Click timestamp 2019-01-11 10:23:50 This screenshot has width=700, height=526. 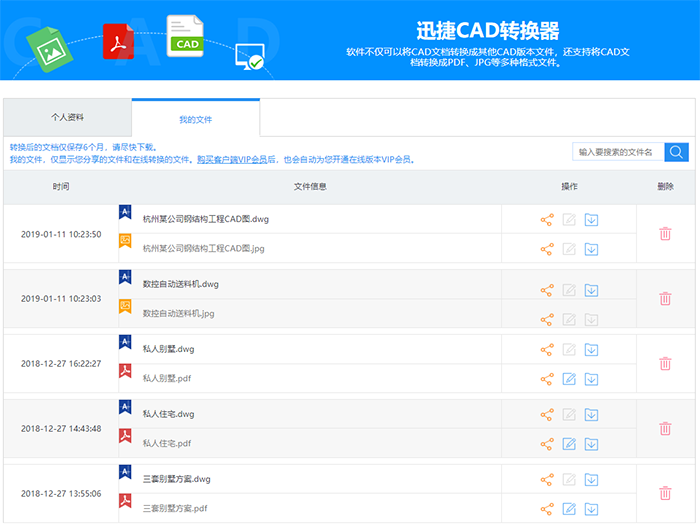pos(61,234)
